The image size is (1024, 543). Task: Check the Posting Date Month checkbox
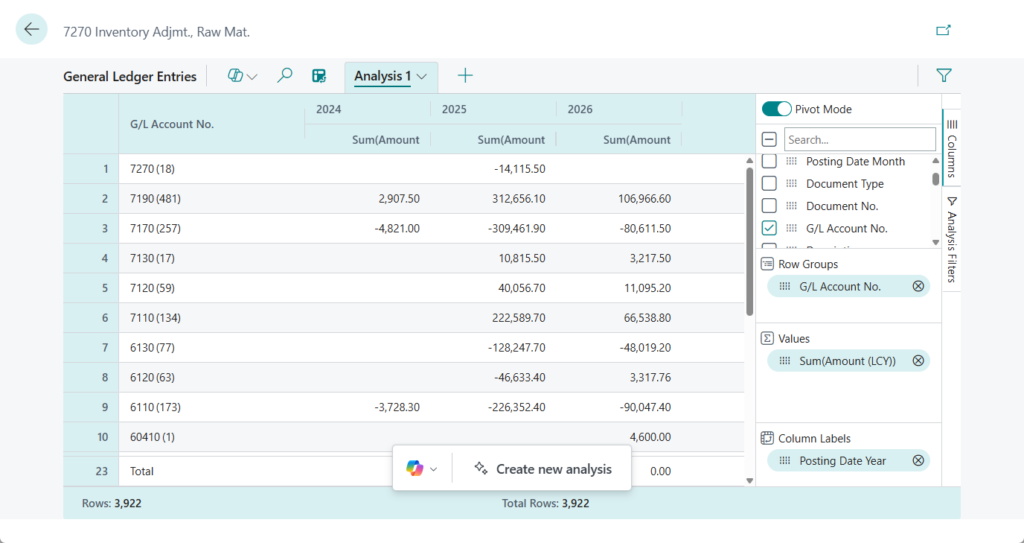[x=769, y=162]
